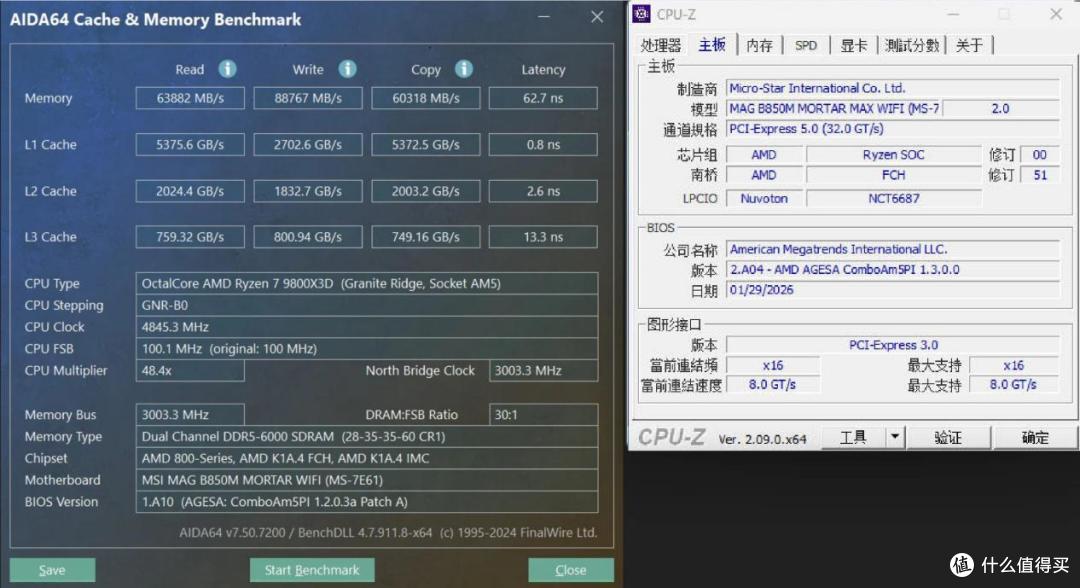
Task: Click L1 Cache Copy value 5372.5 GB/s
Action: tap(426, 145)
